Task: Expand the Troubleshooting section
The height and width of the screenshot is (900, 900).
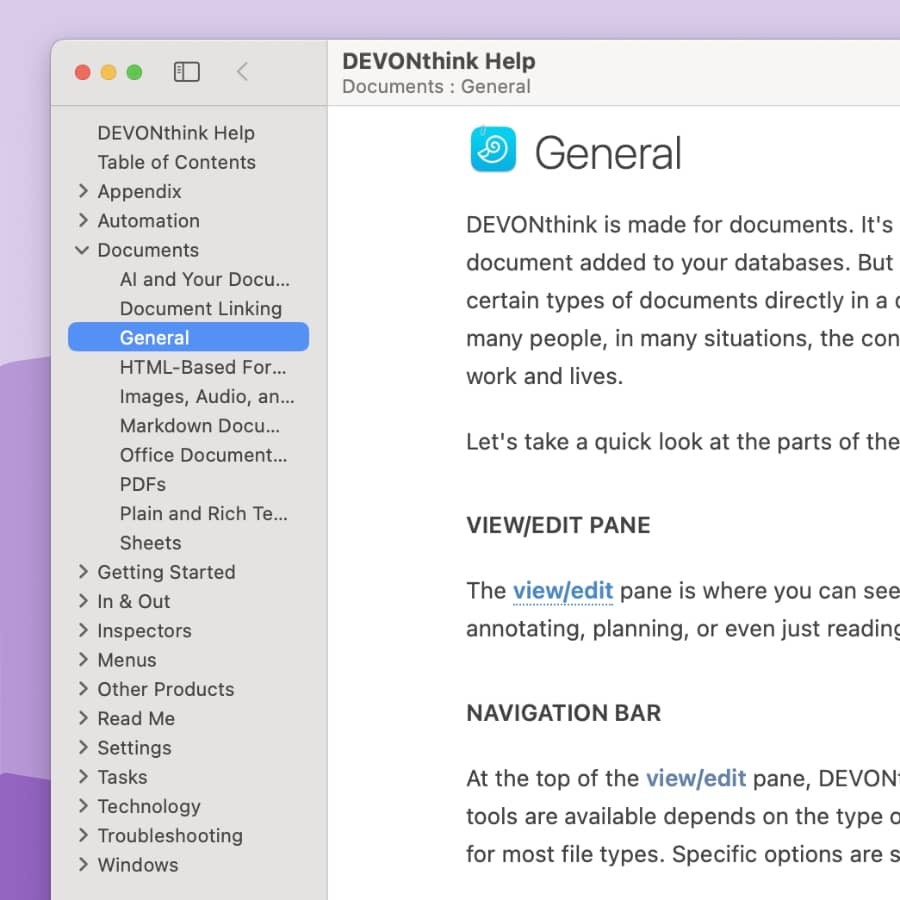Action: pyautogui.click(x=83, y=835)
